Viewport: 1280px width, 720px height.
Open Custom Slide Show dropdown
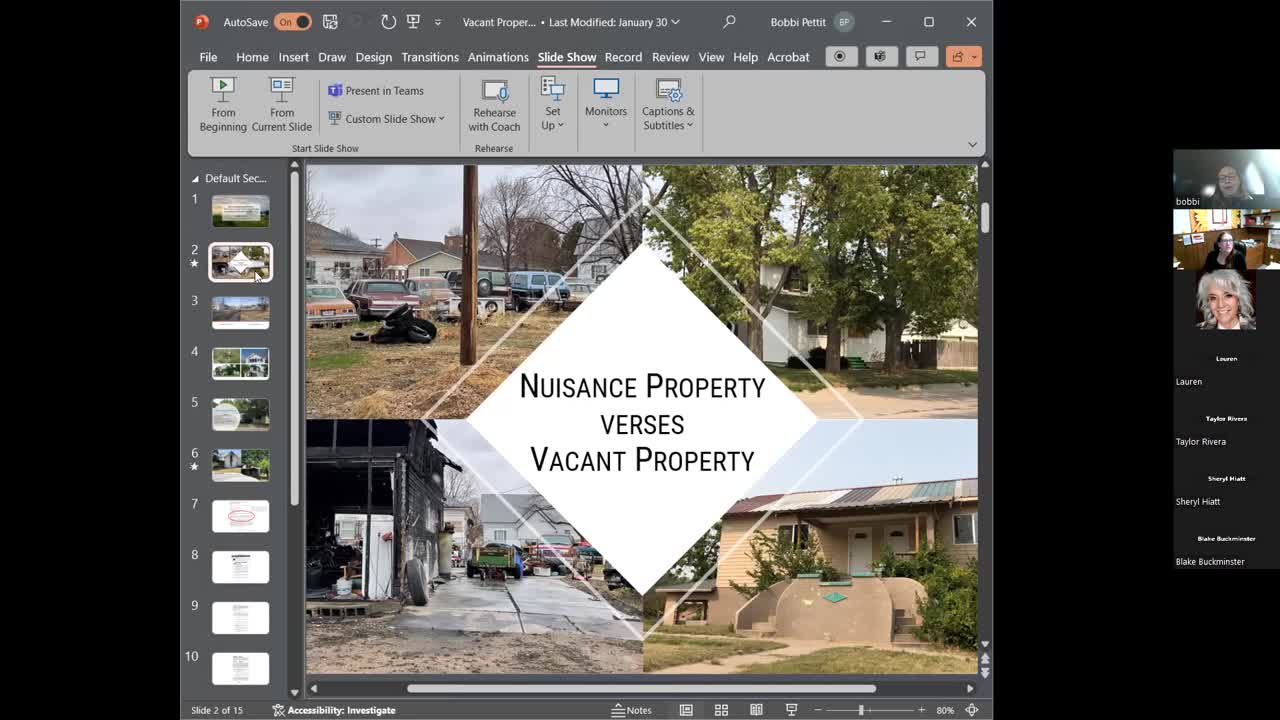pos(386,119)
